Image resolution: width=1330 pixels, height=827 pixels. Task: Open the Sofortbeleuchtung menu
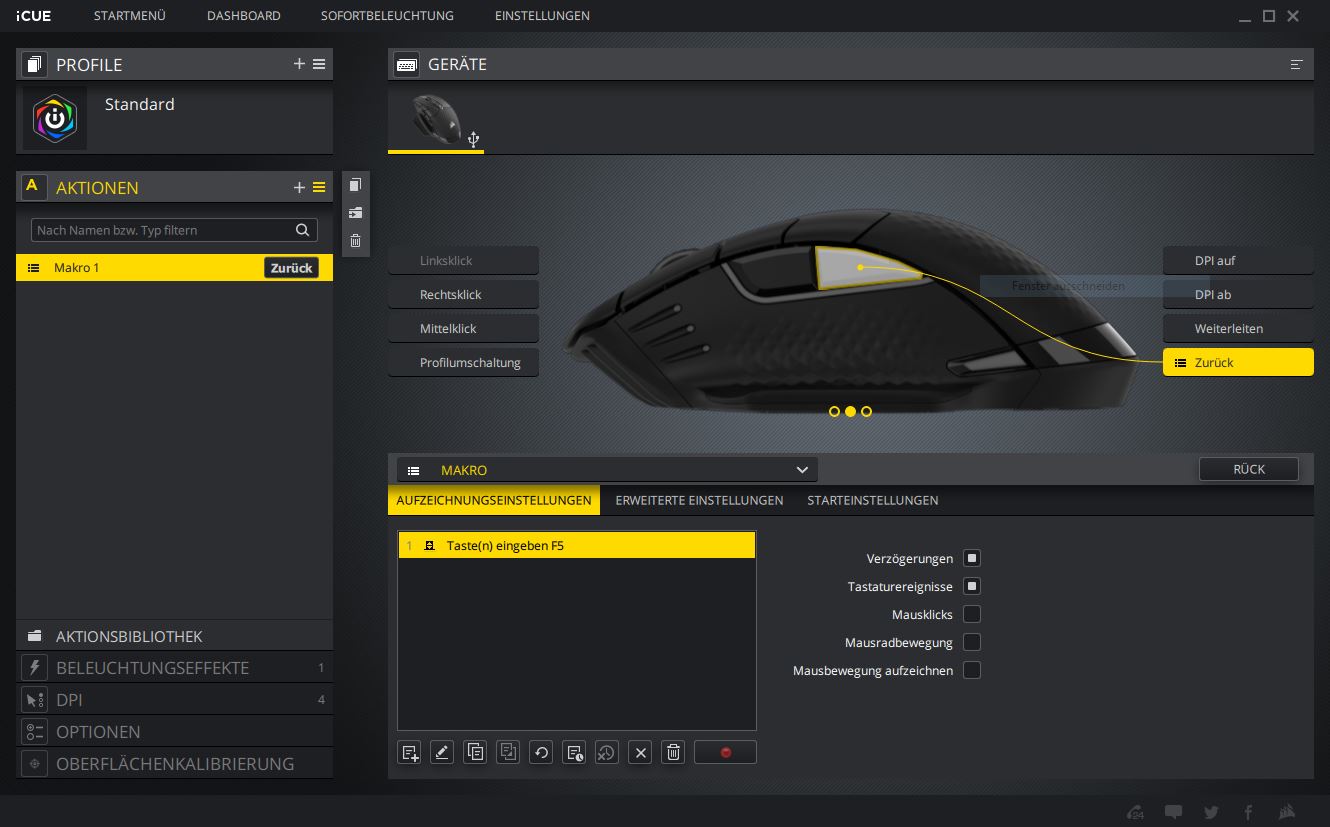click(x=387, y=16)
